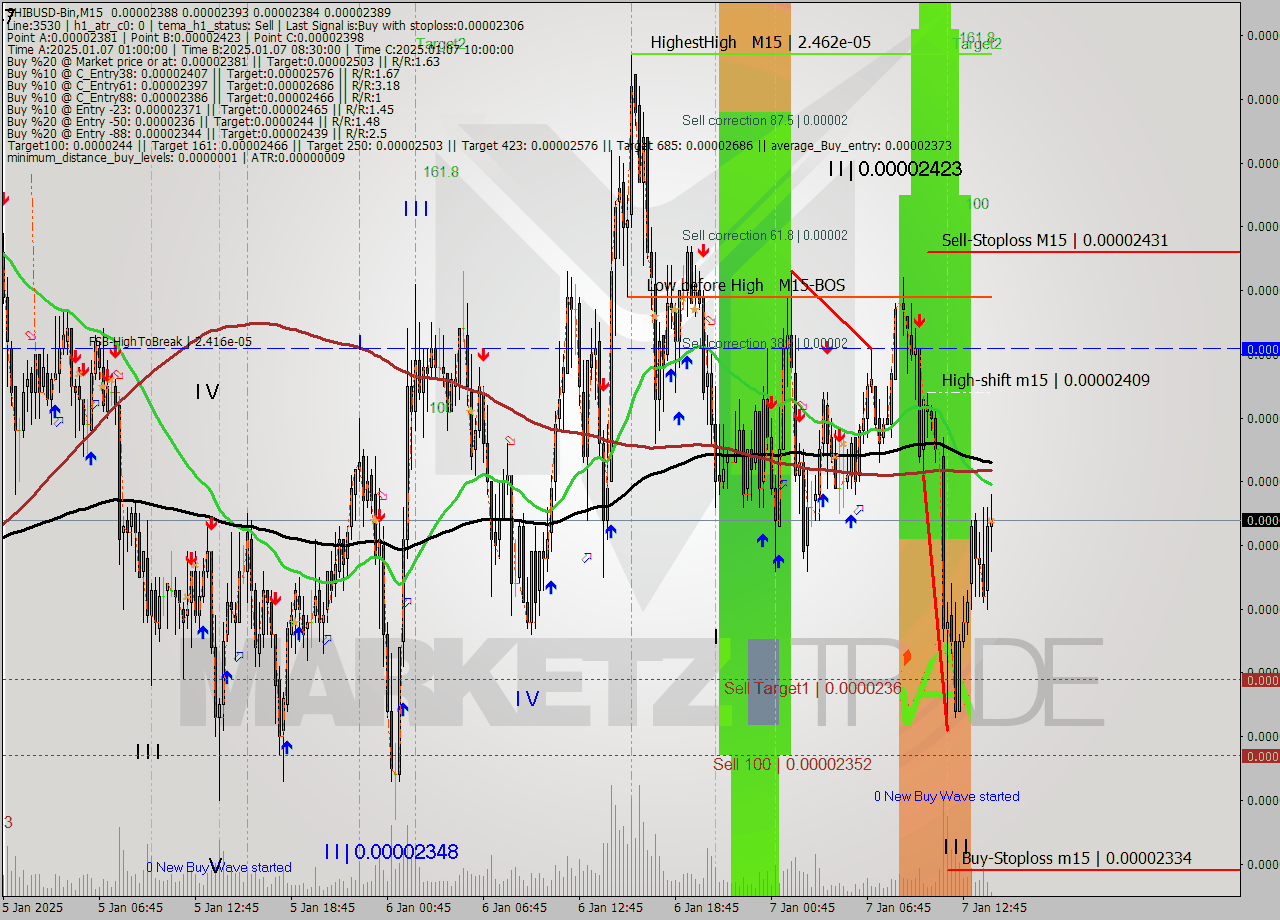Click the High-shift m15 | 0.00002409 label
Screen dimensions: 1280x920
pyautogui.click(x=1045, y=380)
